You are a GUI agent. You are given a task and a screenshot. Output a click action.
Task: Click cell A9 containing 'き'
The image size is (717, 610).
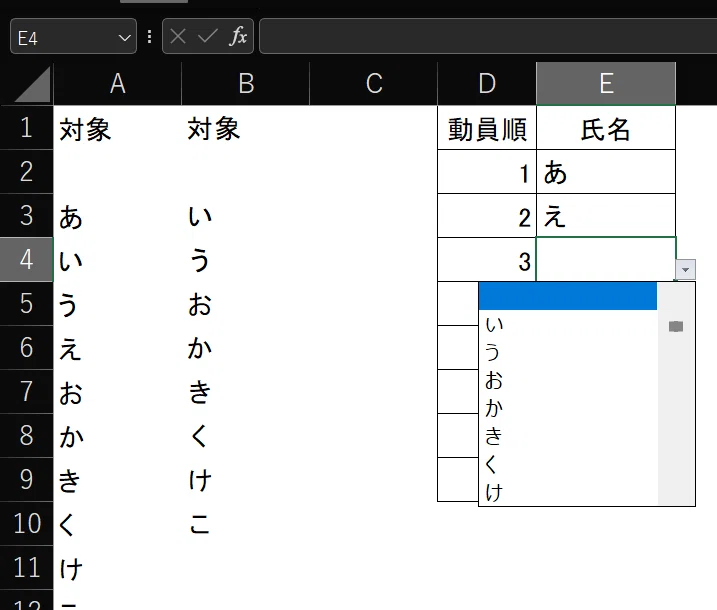tap(118, 479)
